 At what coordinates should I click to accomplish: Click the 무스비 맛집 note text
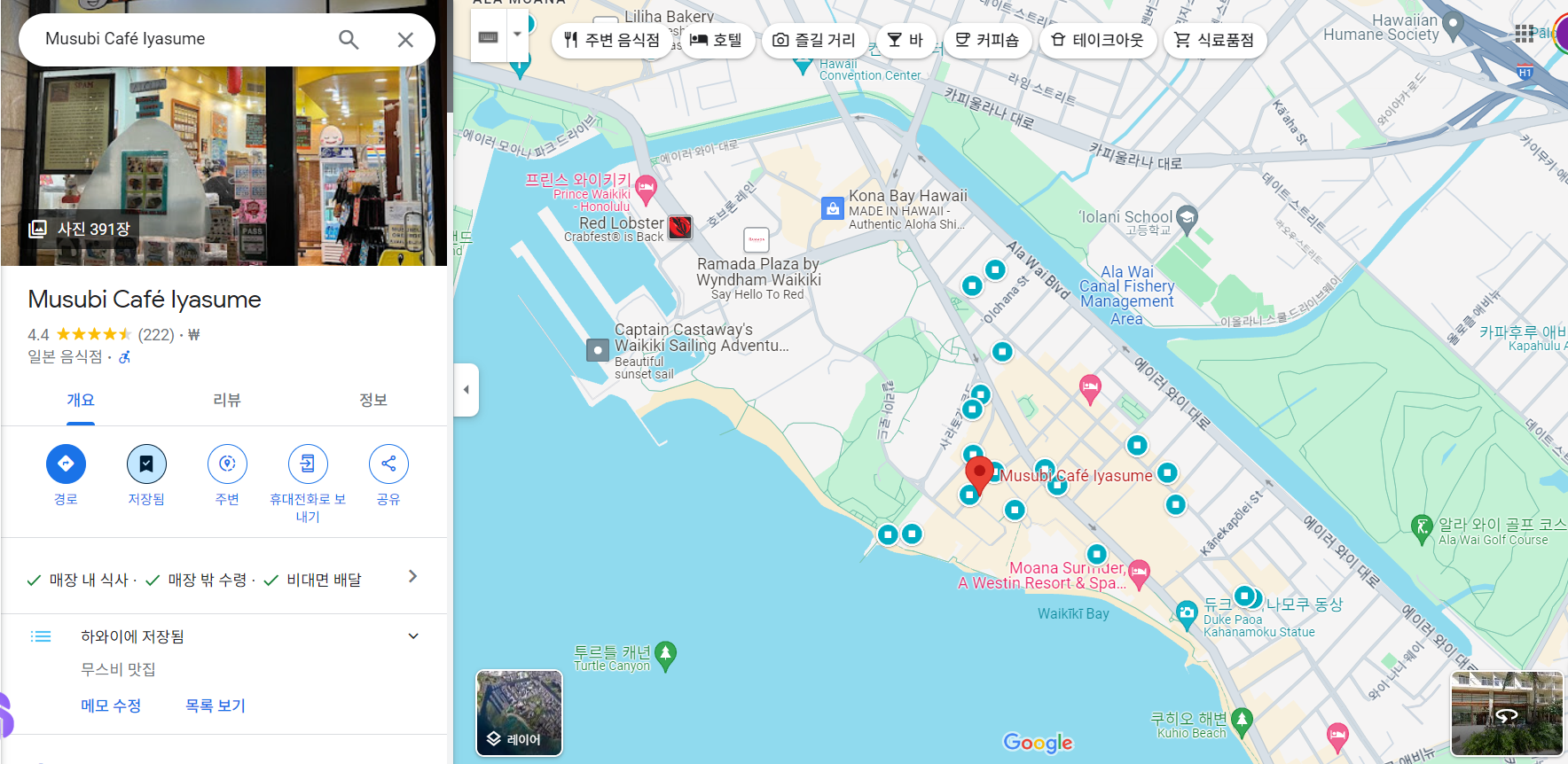[118, 669]
